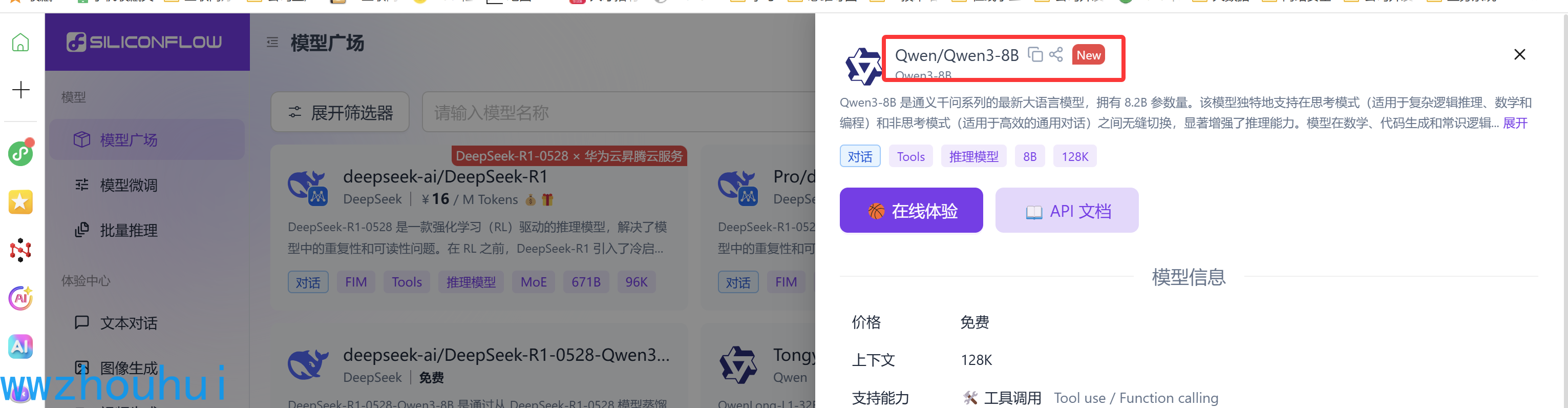Click the 模型广场 page title

tap(328, 43)
